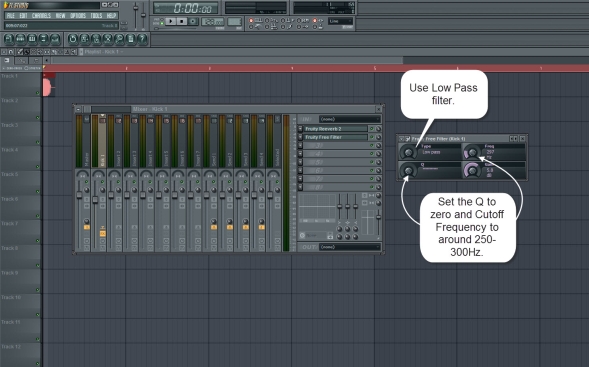Open the Playlist - Kick 1 title dropdown
The image size is (589, 367).
tap(104, 52)
